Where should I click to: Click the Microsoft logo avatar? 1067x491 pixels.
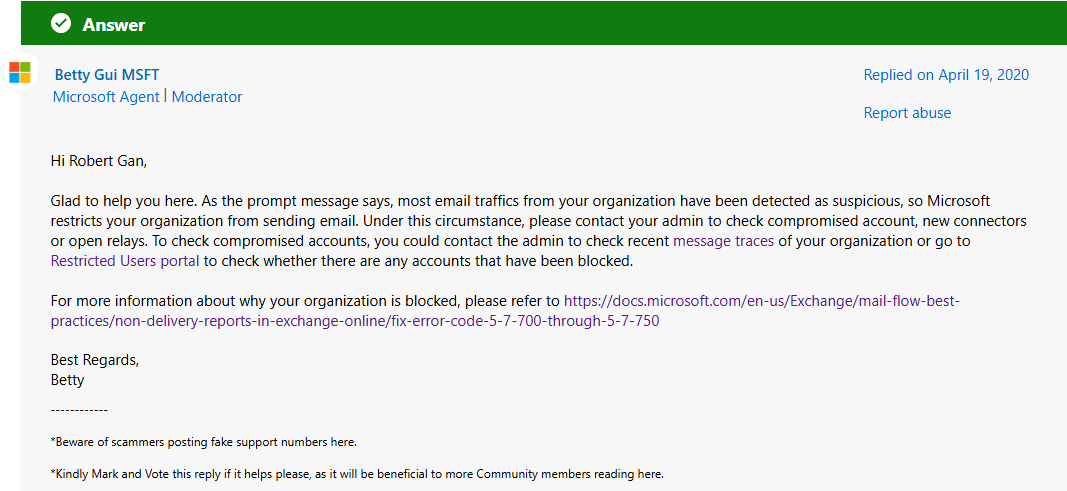(x=20, y=72)
